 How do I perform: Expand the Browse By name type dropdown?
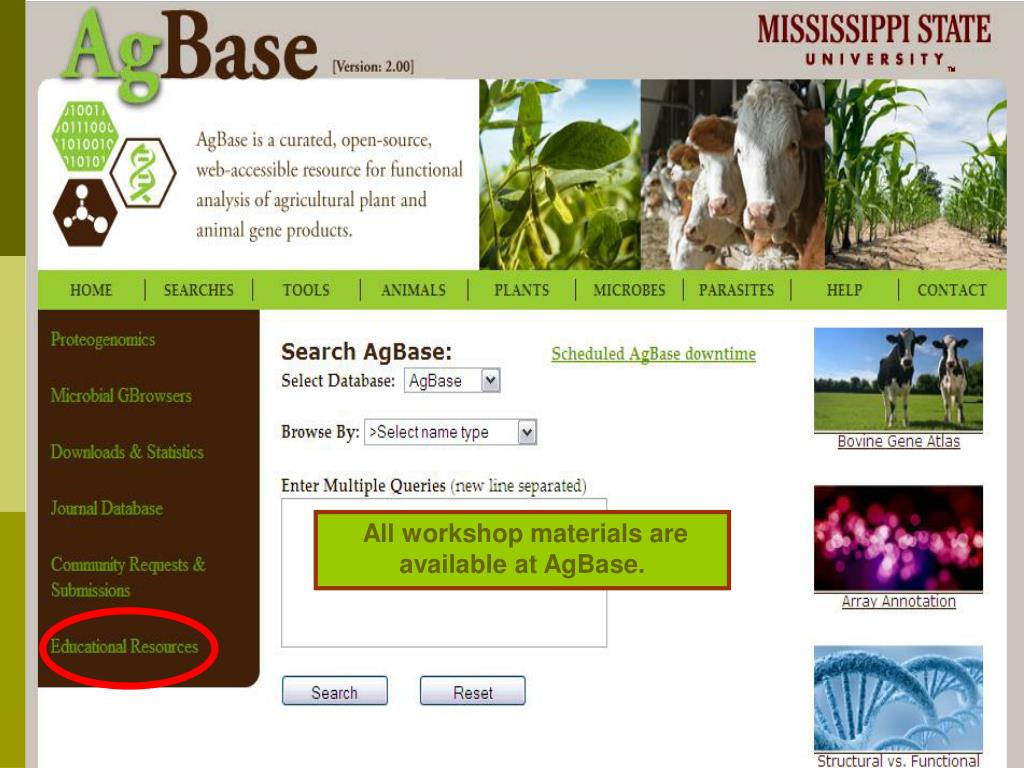451,432
